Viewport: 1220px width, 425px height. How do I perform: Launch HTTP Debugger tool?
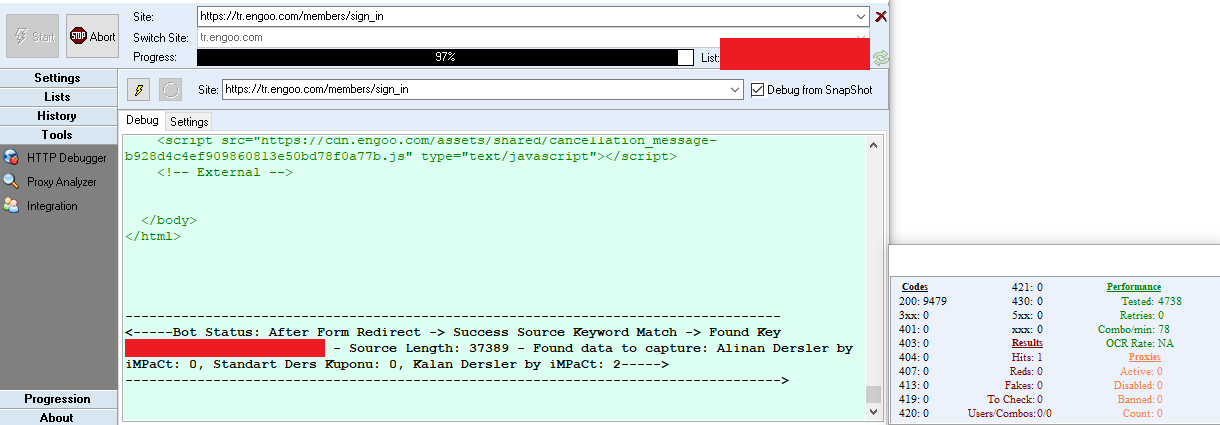(x=66, y=158)
